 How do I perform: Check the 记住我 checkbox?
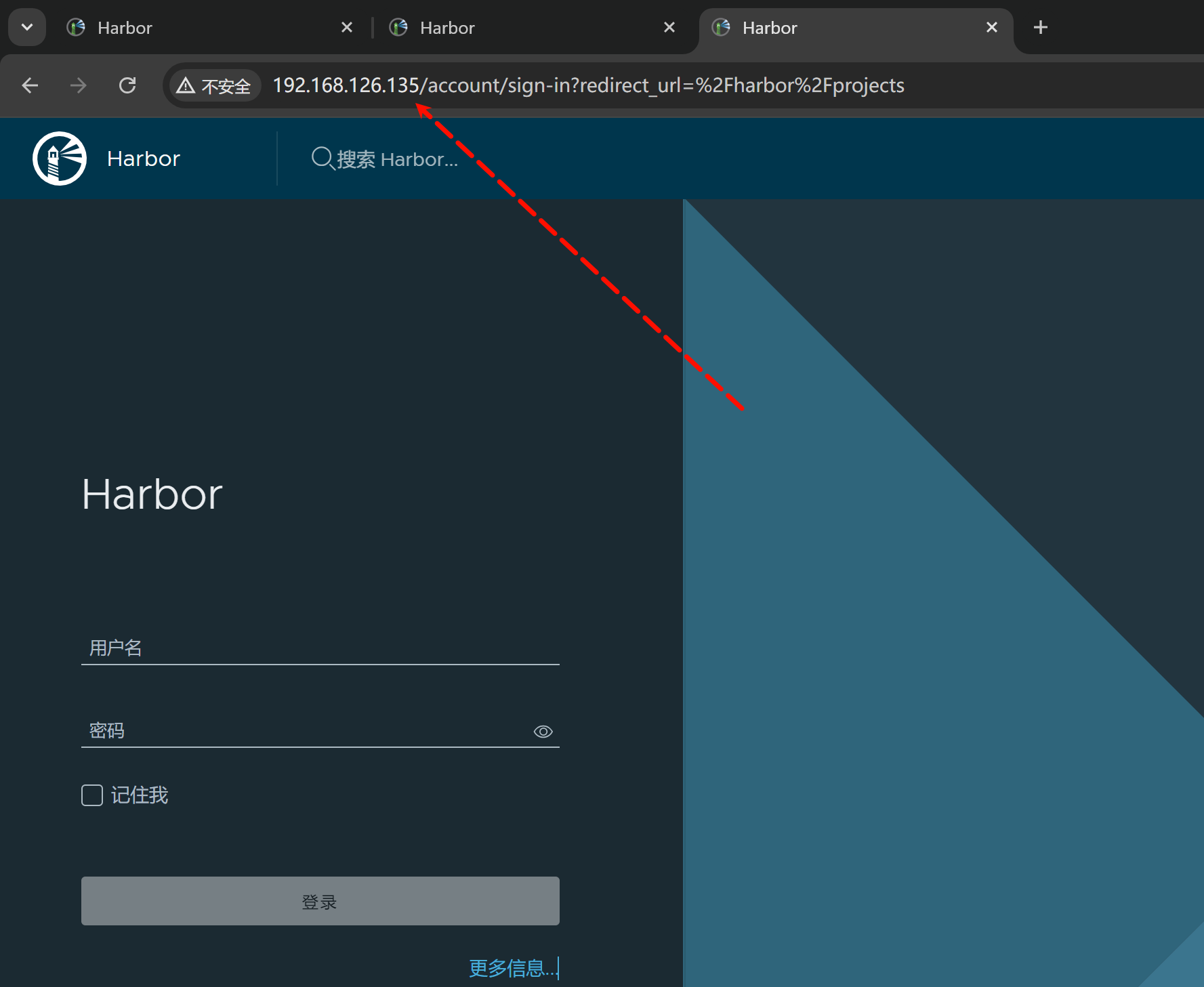click(x=92, y=795)
